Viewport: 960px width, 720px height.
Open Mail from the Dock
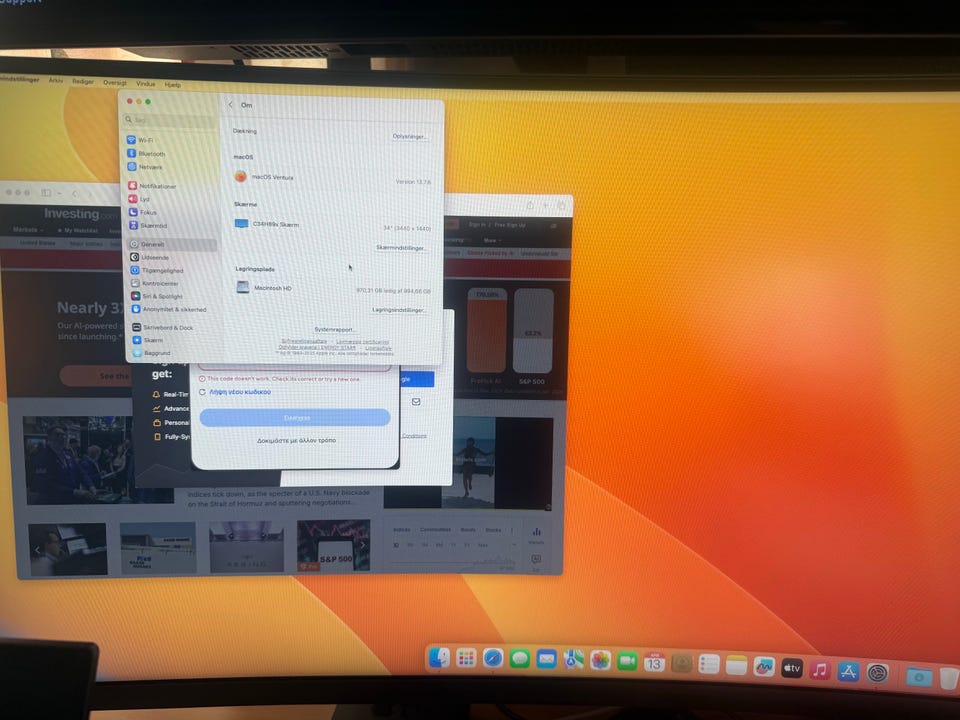click(547, 660)
